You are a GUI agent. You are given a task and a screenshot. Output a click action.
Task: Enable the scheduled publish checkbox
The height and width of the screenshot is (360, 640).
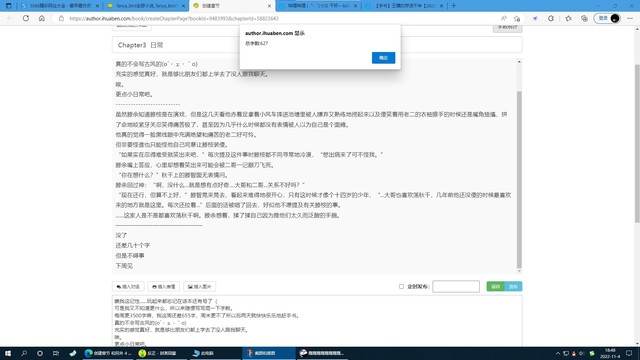[x=401, y=287]
